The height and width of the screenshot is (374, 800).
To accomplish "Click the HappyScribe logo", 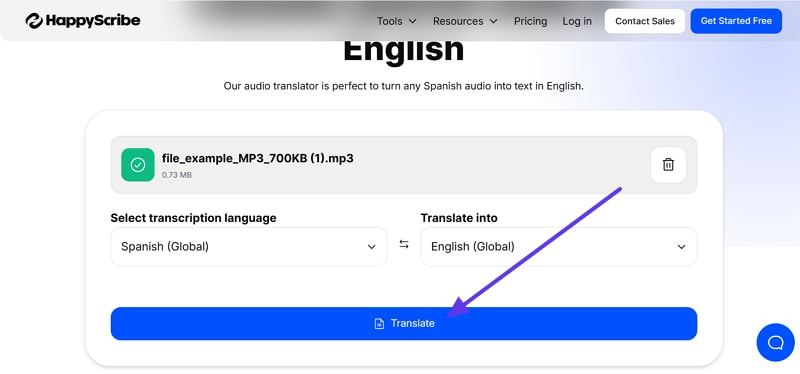I will [83, 21].
